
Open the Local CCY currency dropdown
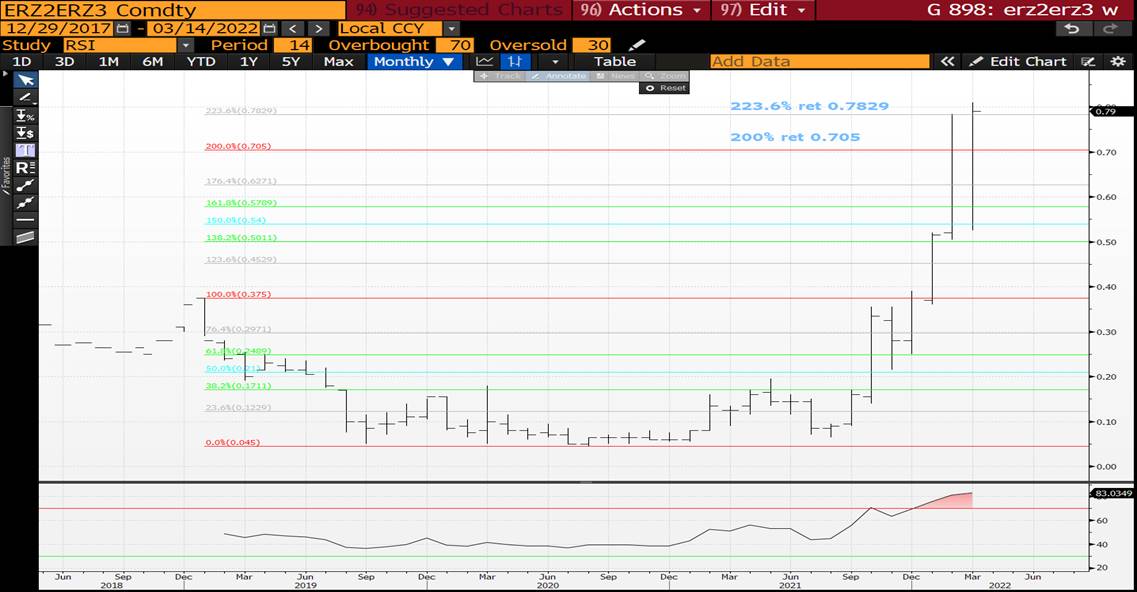click(x=451, y=28)
